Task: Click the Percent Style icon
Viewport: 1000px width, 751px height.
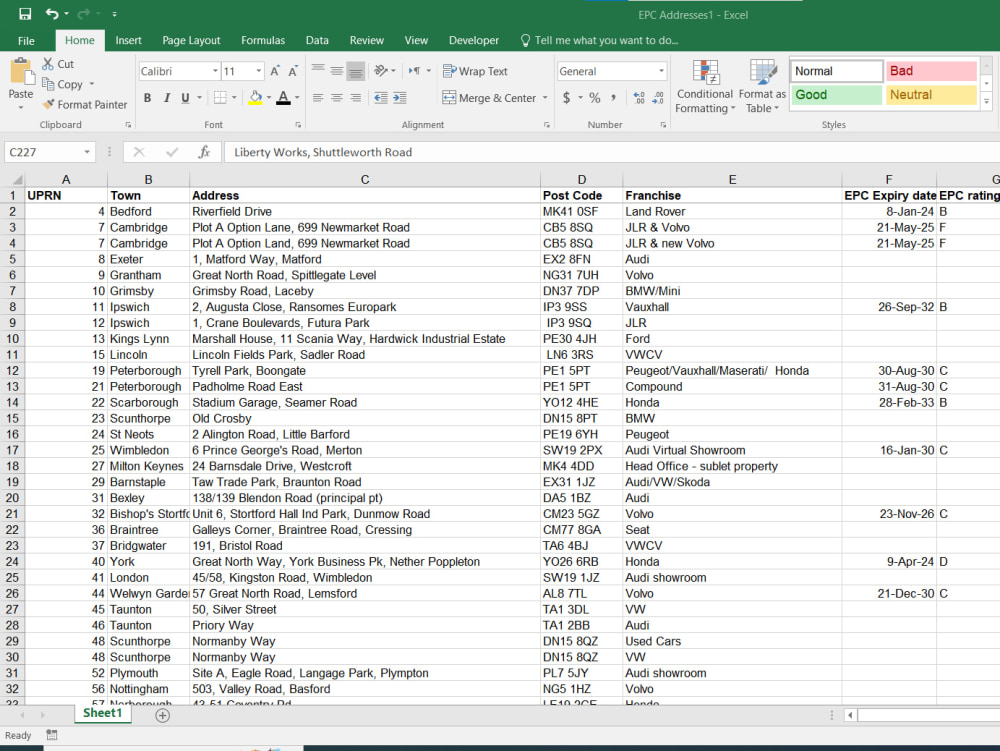Action: (x=594, y=98)
